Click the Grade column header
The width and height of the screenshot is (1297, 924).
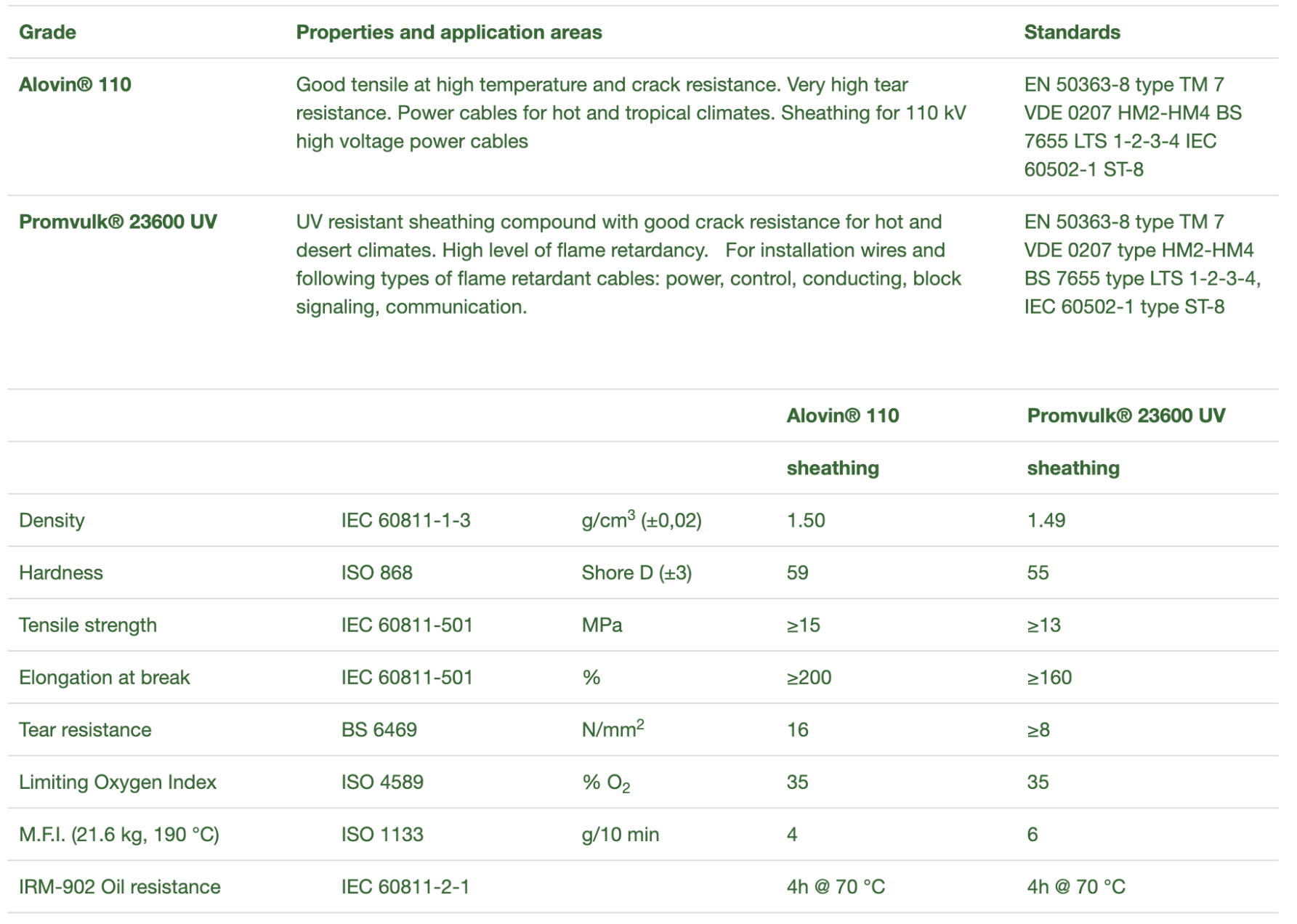pyautogui.click(x=47, y=33)
